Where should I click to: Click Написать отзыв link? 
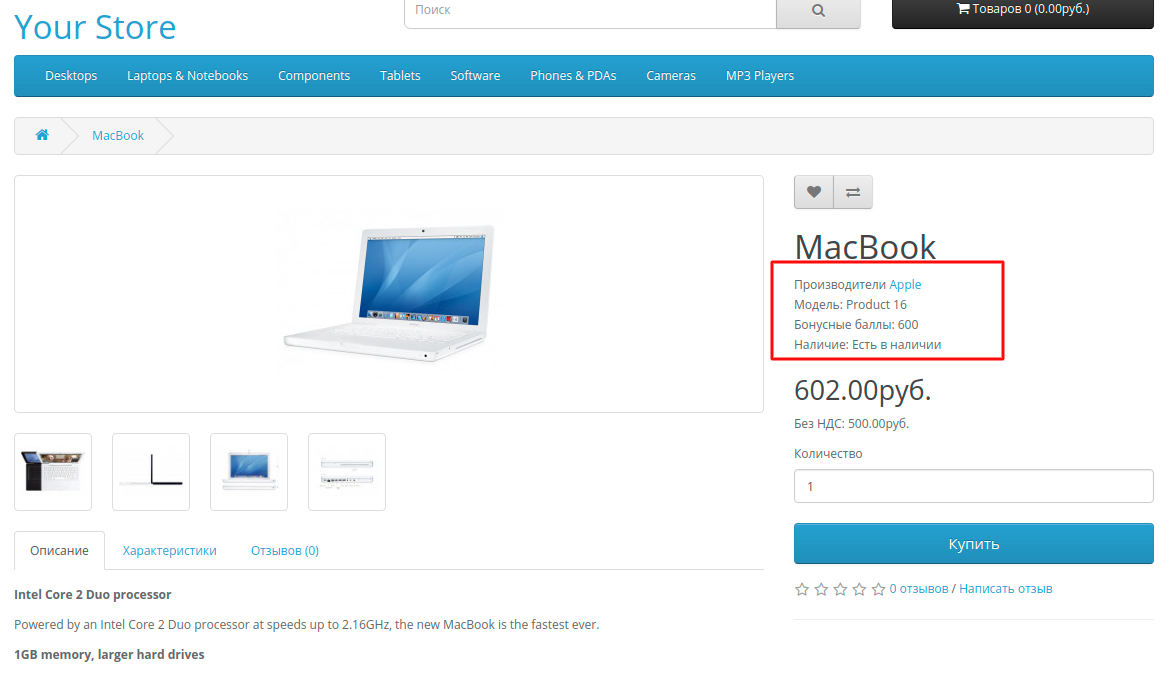1005,588
